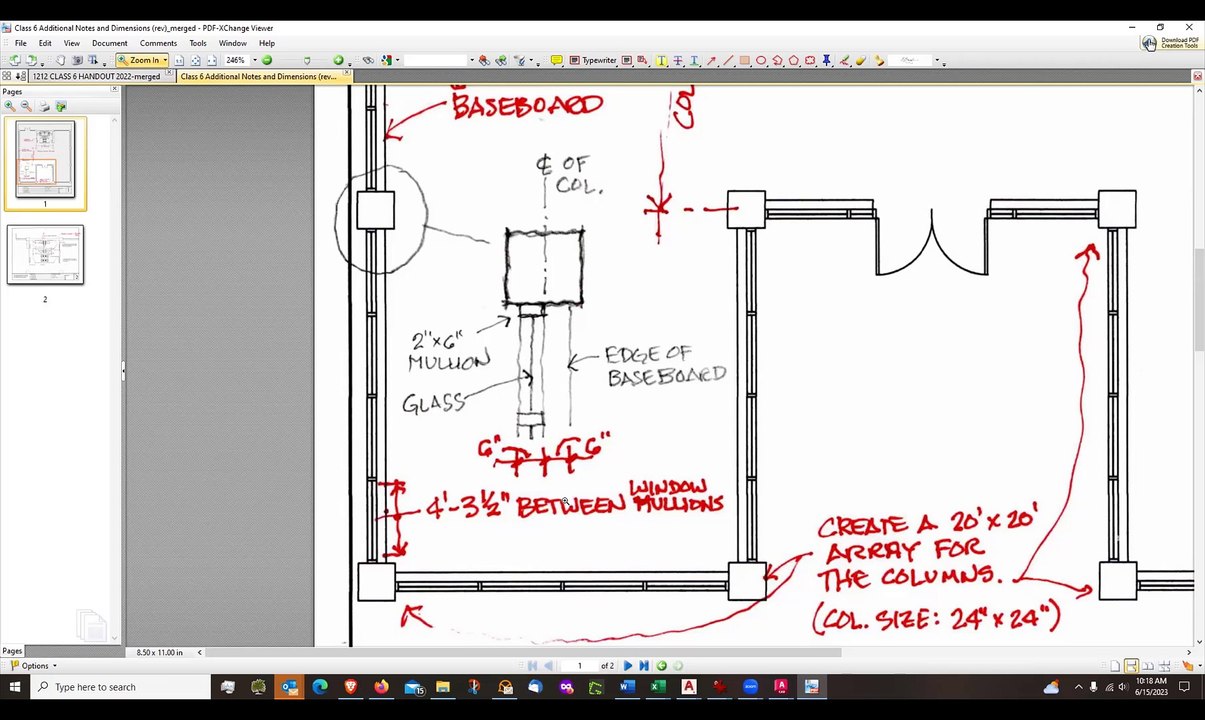Screen dimensions: 1205x720
Task: Reduce page thumbnails in Pages panel
Action: click(x=26, y=106)
